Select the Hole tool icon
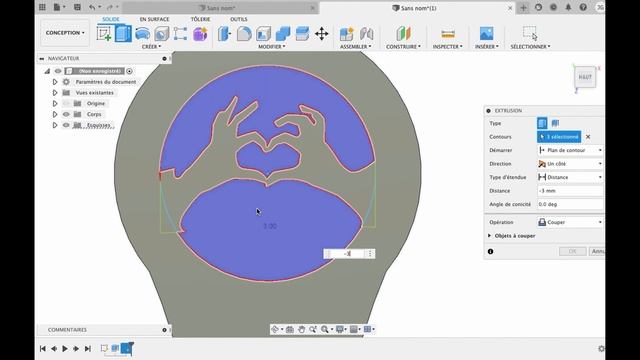640x360 pixels. tap(161, 34)
